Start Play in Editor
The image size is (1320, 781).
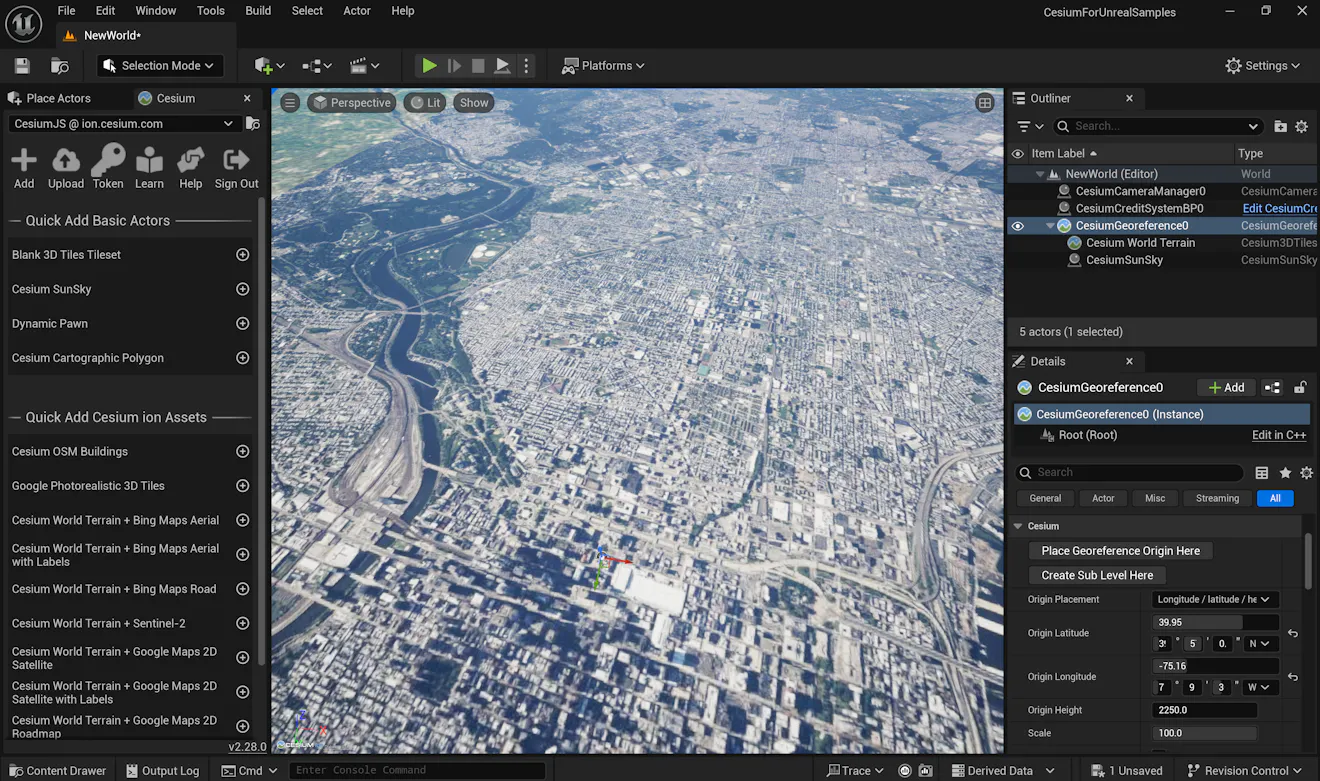point(429,66)
